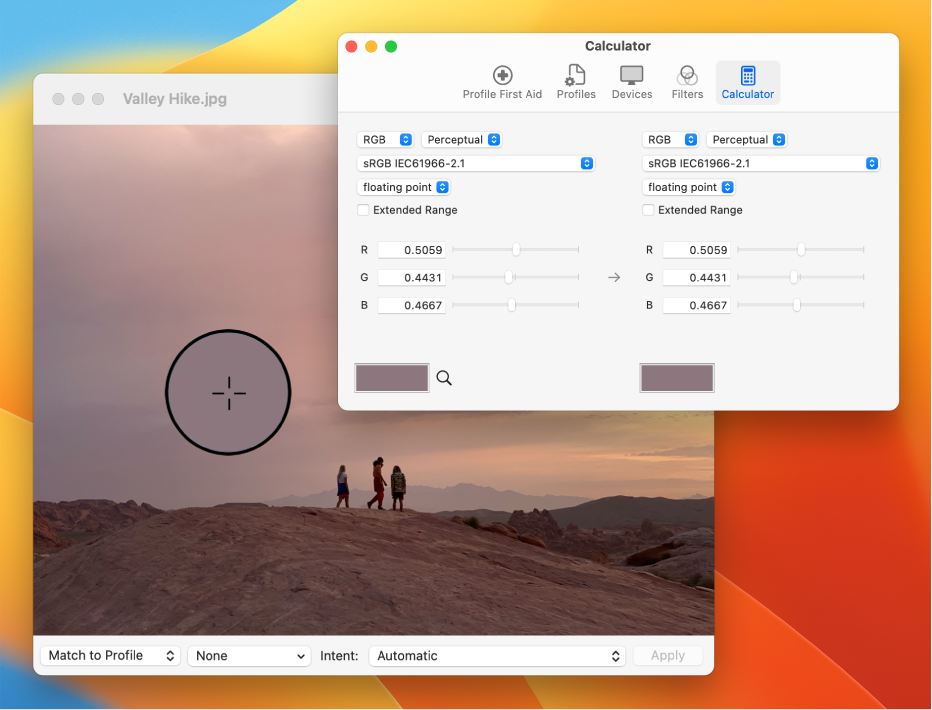Enable left Extended Range checkbox

363,210
